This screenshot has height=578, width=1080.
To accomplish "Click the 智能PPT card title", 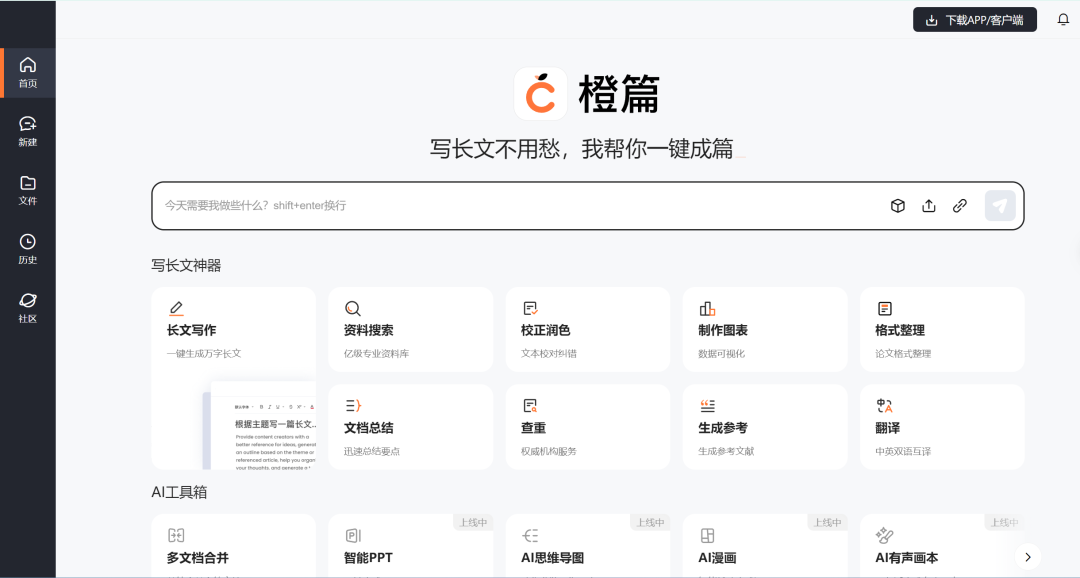I will (x=368, y=558).
